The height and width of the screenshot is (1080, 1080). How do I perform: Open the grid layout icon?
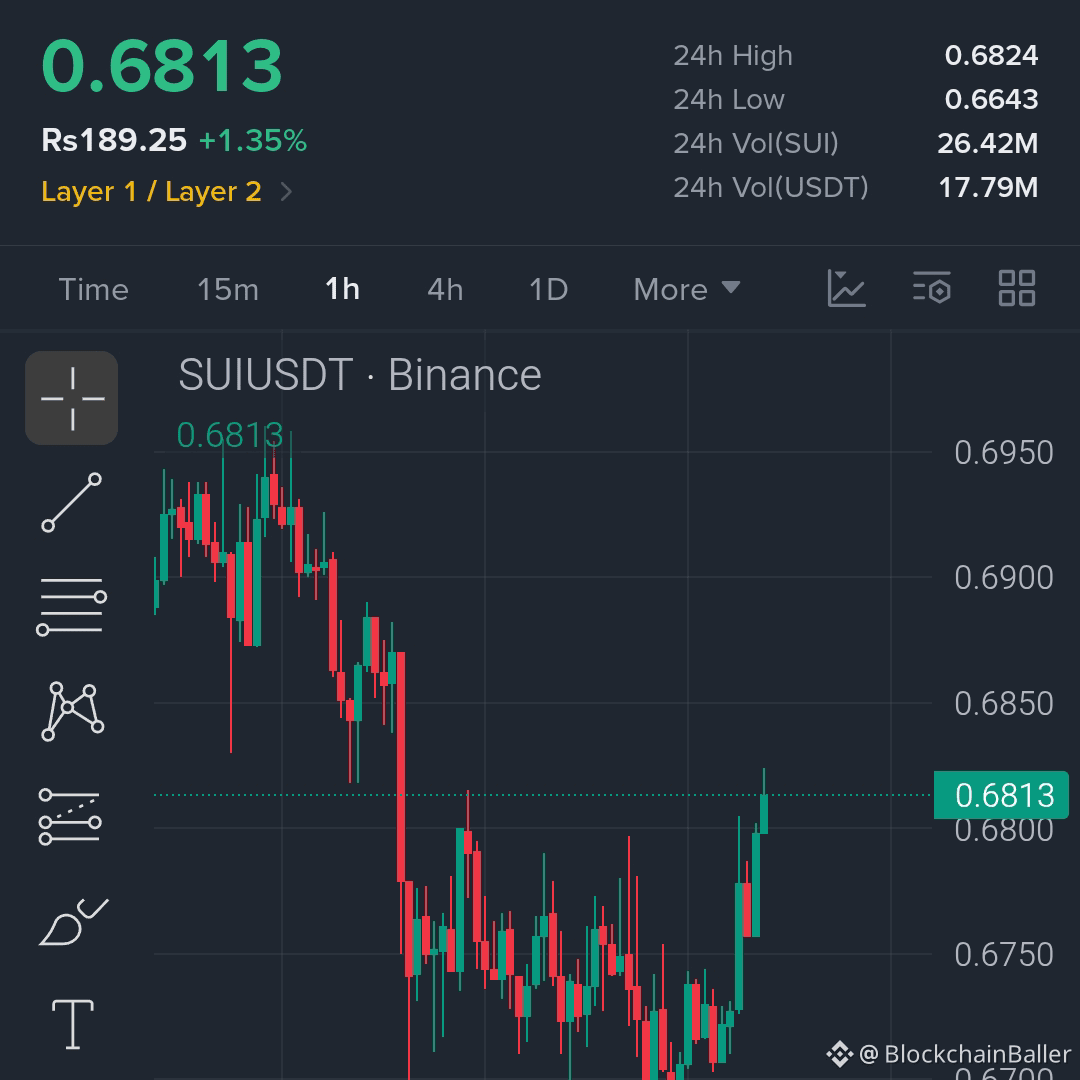[x=1017, y=288]
